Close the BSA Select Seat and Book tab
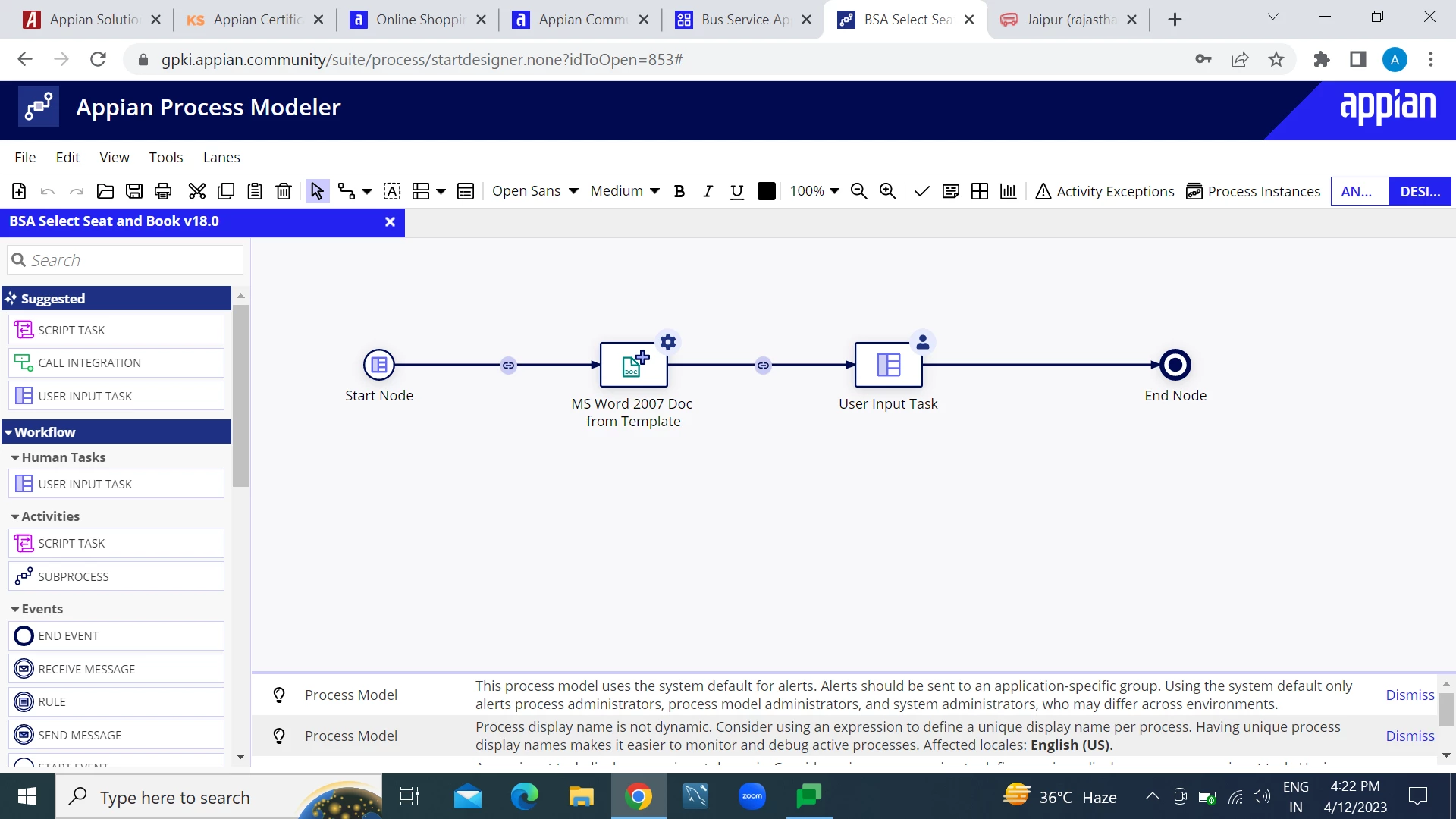1456x819 pixels. 390,221
